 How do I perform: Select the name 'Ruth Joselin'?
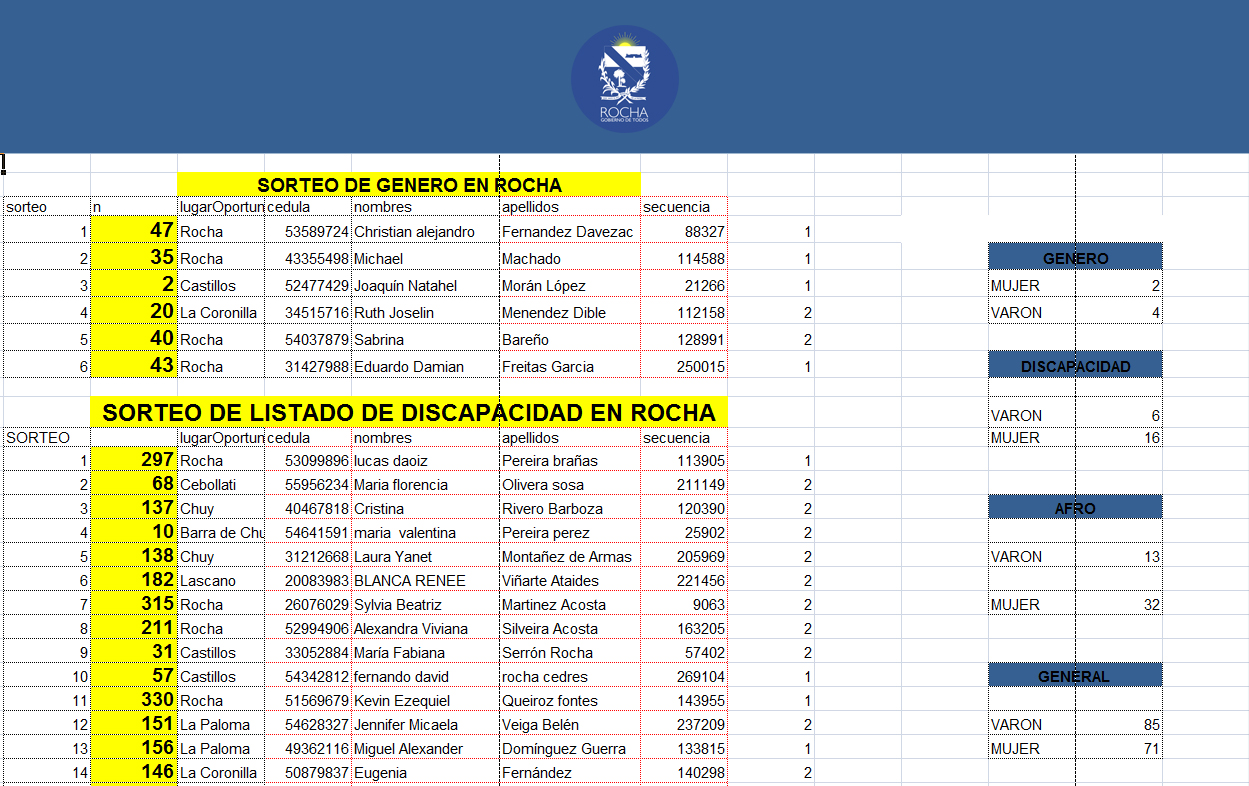pyautogui.click(x=394, y=312)
